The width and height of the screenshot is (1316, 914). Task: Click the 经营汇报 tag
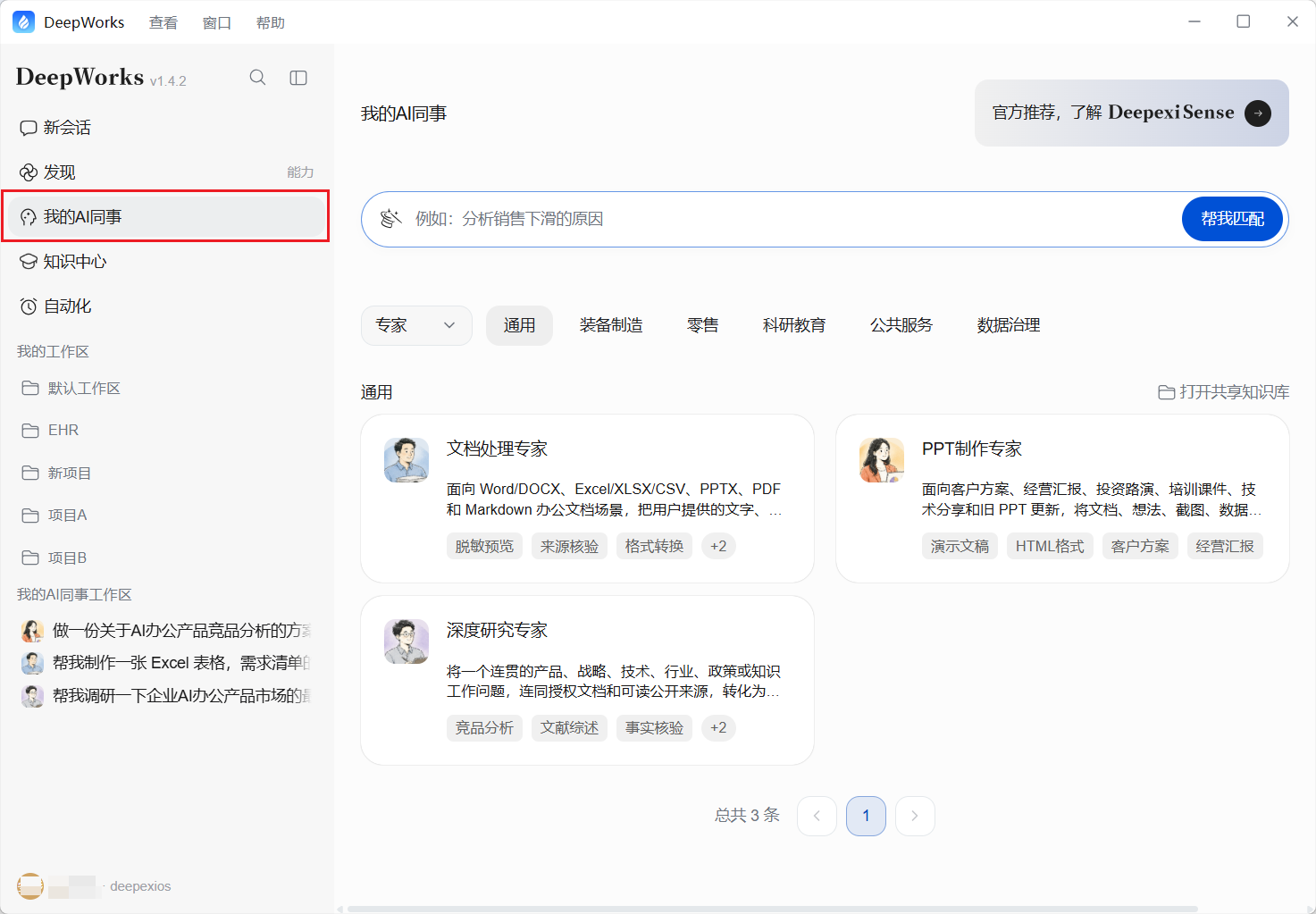pyautogui.click(x=1225, y=546)
